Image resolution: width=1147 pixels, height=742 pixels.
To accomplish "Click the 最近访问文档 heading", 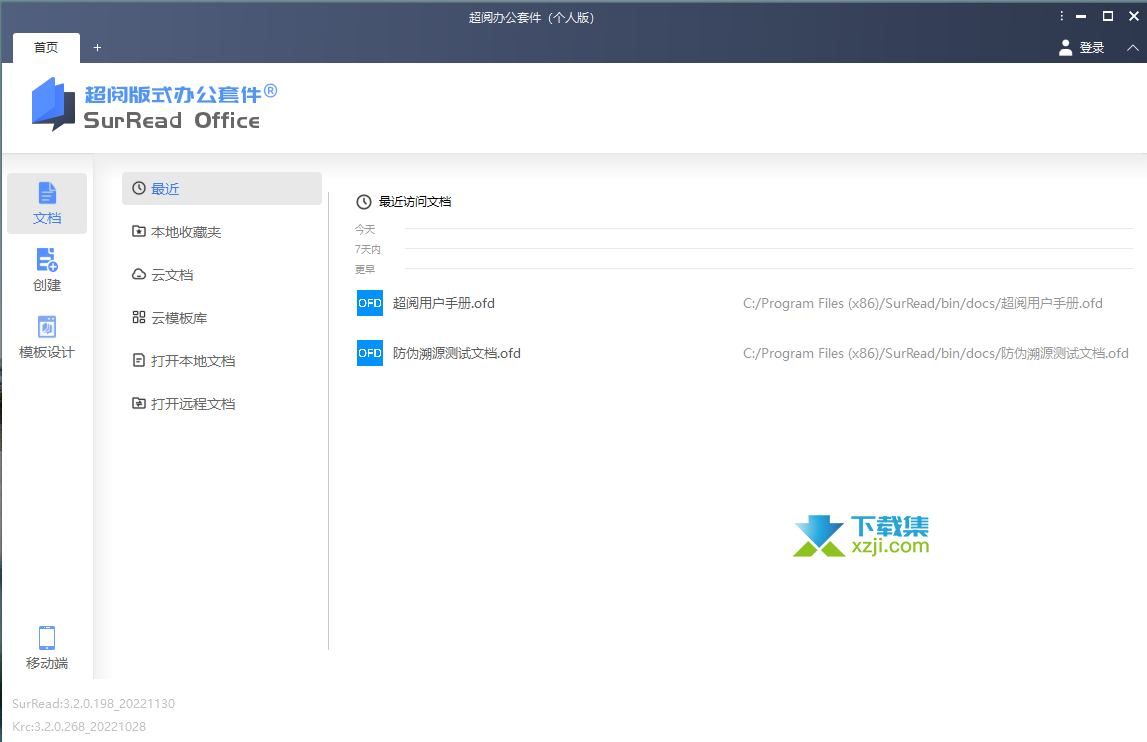I will coord(415,201).
